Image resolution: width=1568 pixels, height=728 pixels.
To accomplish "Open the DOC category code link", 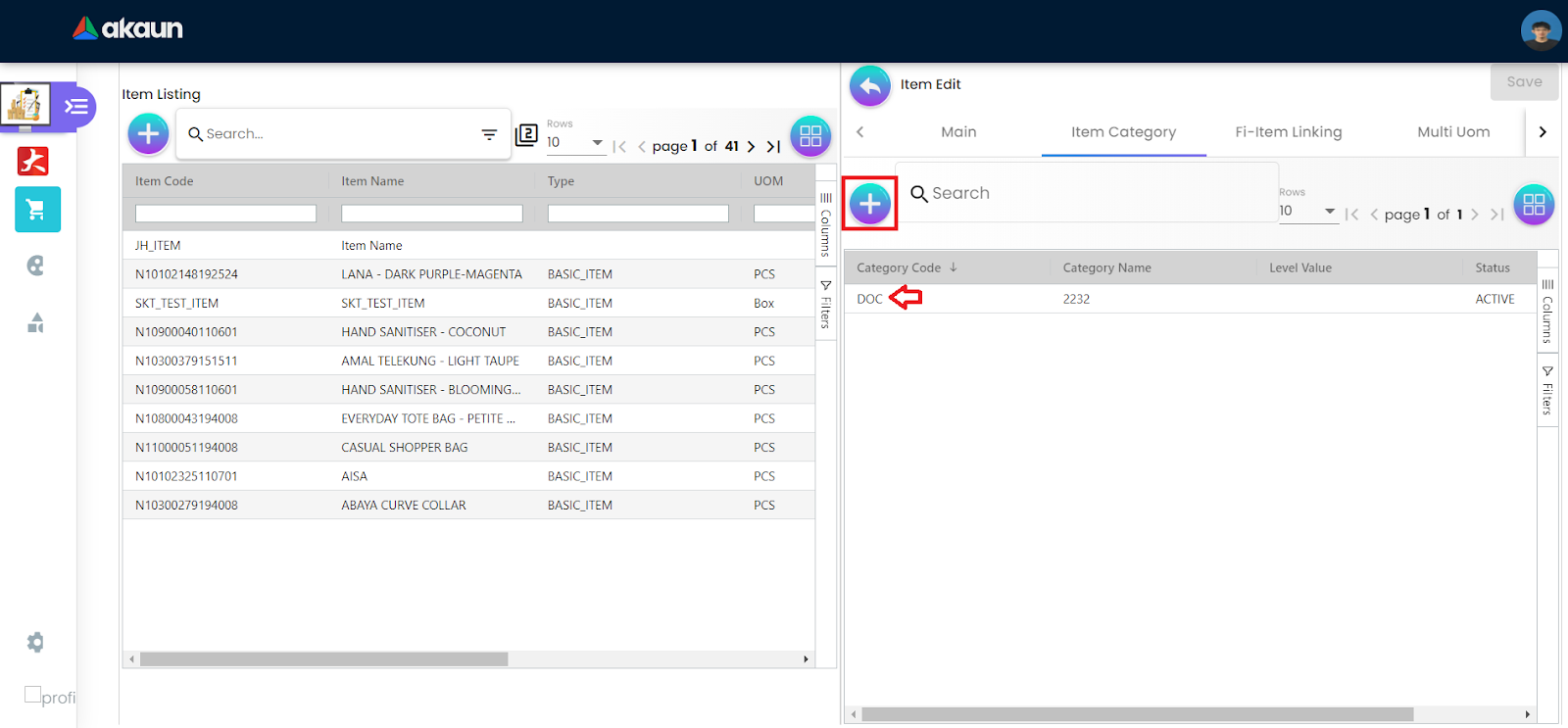I will coord(869,299).
